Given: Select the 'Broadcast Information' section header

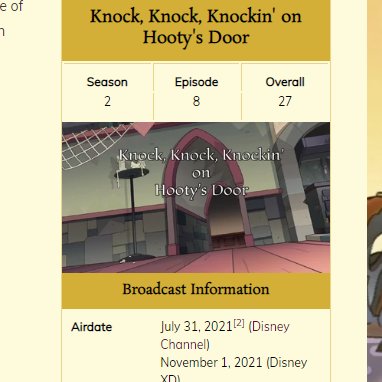Looking at the screenshot, I should click(x=196, y=289).
